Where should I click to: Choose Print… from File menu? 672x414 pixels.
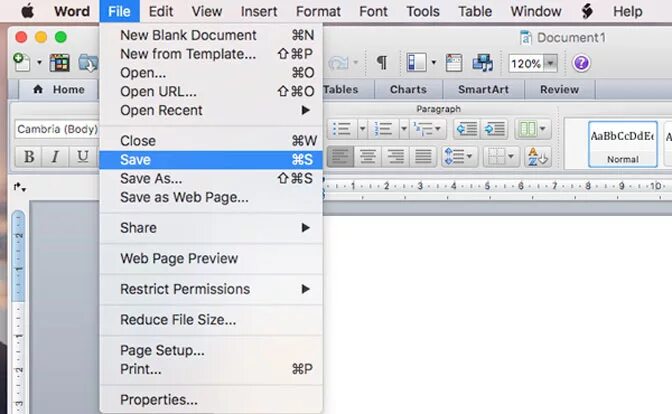coord(211,369)
